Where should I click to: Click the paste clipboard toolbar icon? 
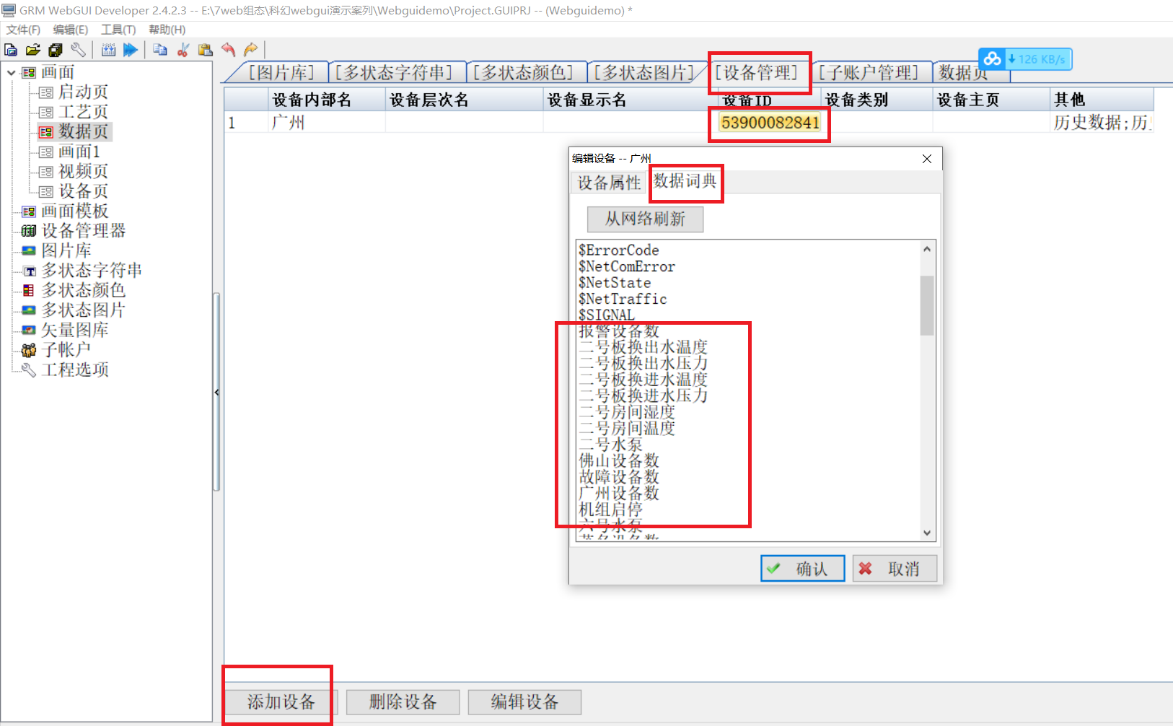205,49
